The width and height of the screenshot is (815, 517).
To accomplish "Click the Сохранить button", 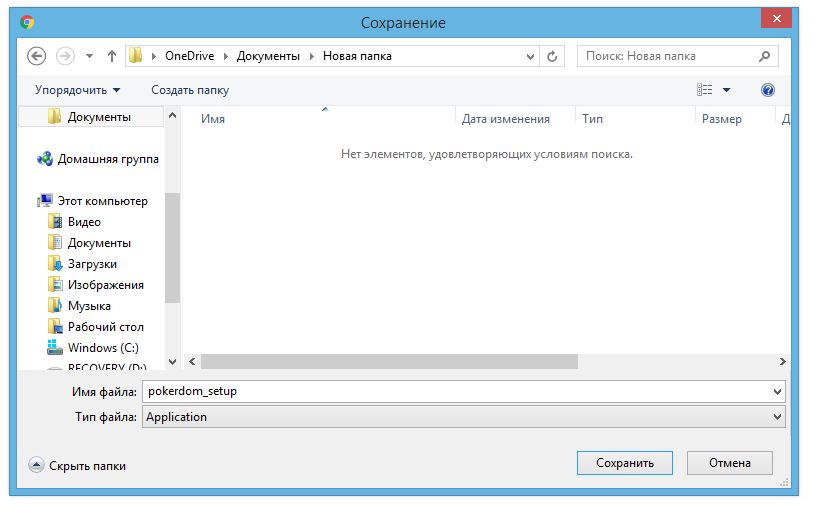I will [x=625, y=463].
